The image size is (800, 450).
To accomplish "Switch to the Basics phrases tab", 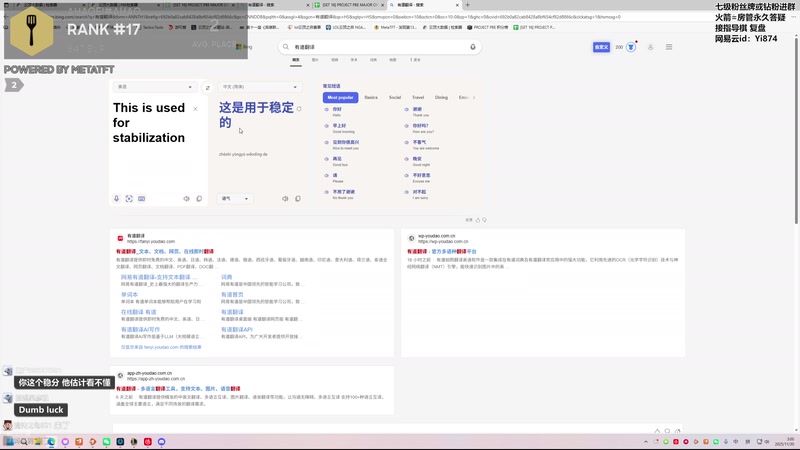I will (371, 97).
